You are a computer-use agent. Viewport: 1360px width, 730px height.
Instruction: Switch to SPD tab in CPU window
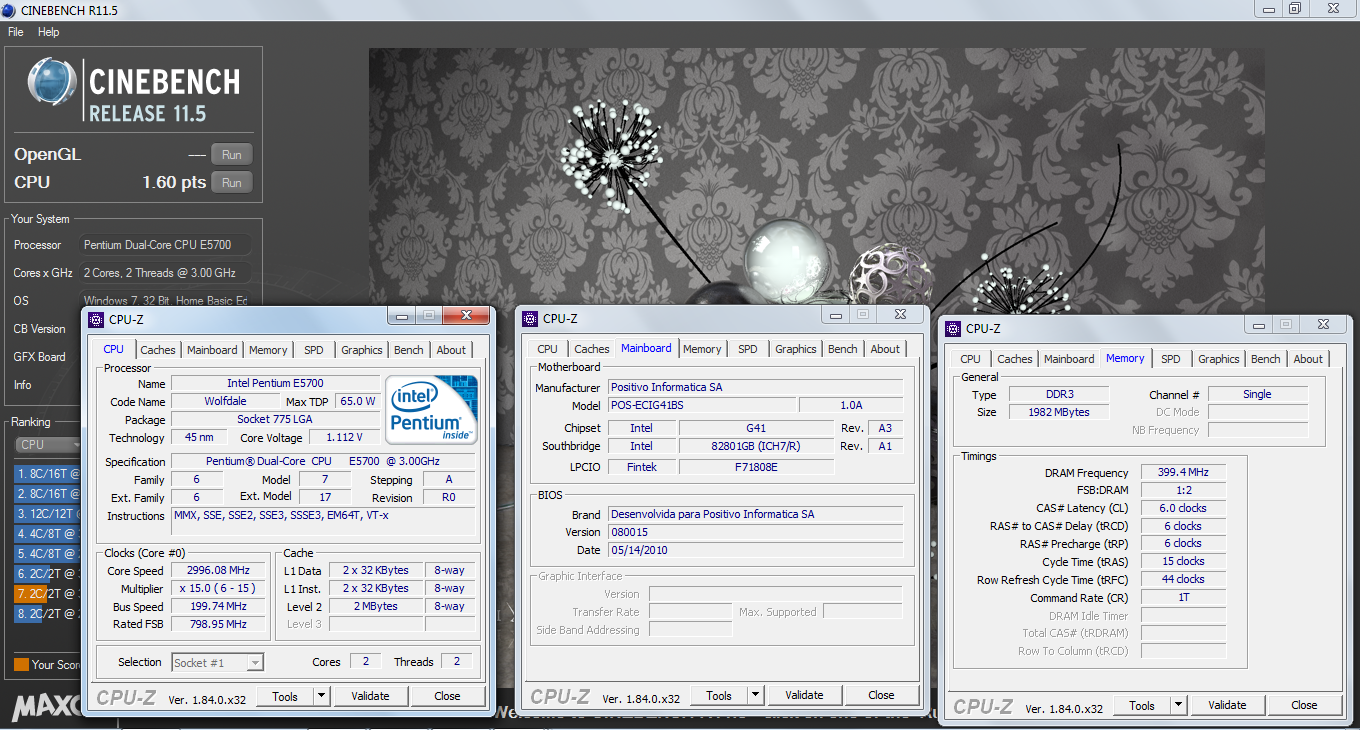click(x=314, y=350)
